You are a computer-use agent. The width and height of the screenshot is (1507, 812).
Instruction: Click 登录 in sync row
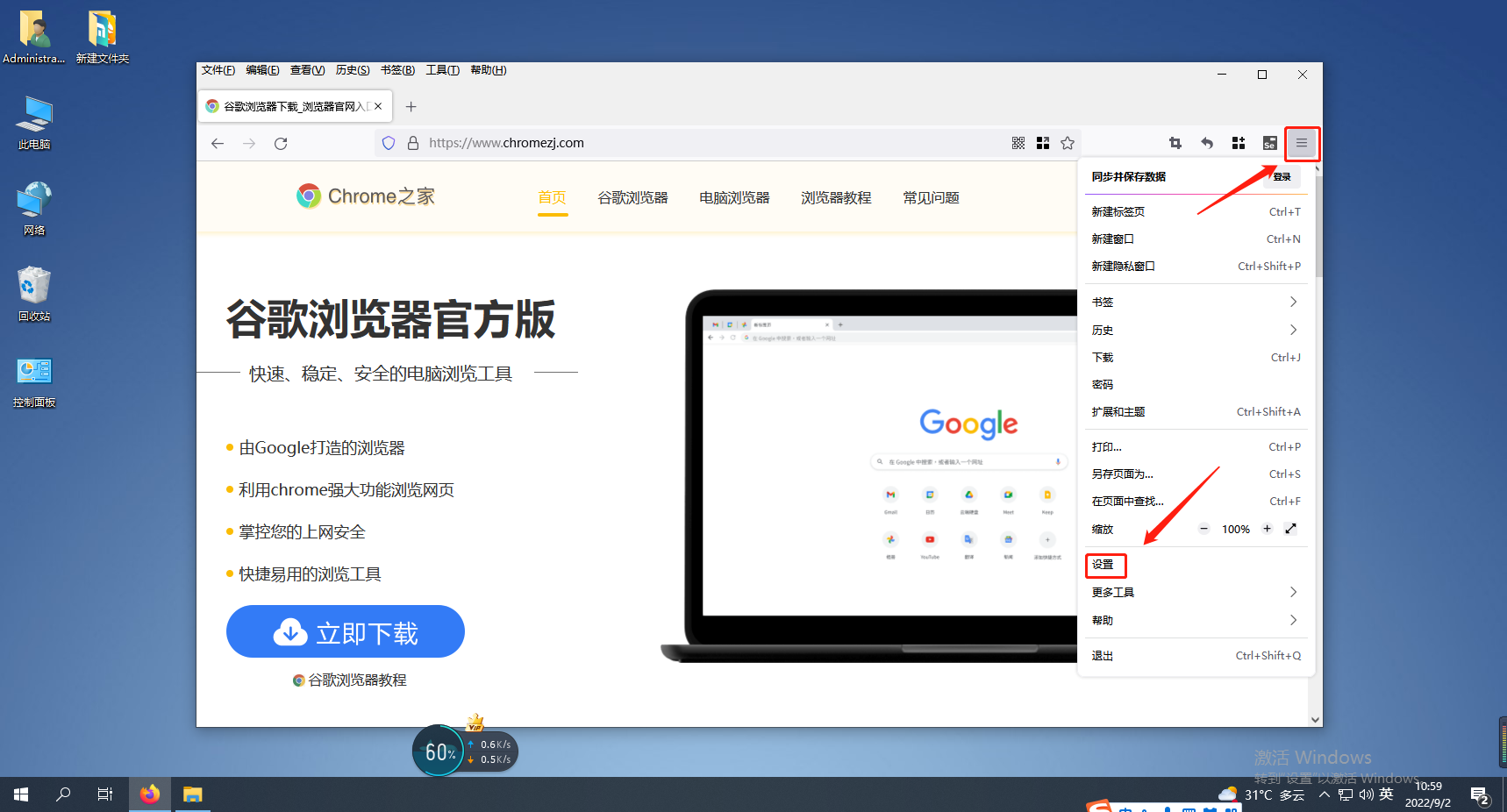[x=1282, y=176]
